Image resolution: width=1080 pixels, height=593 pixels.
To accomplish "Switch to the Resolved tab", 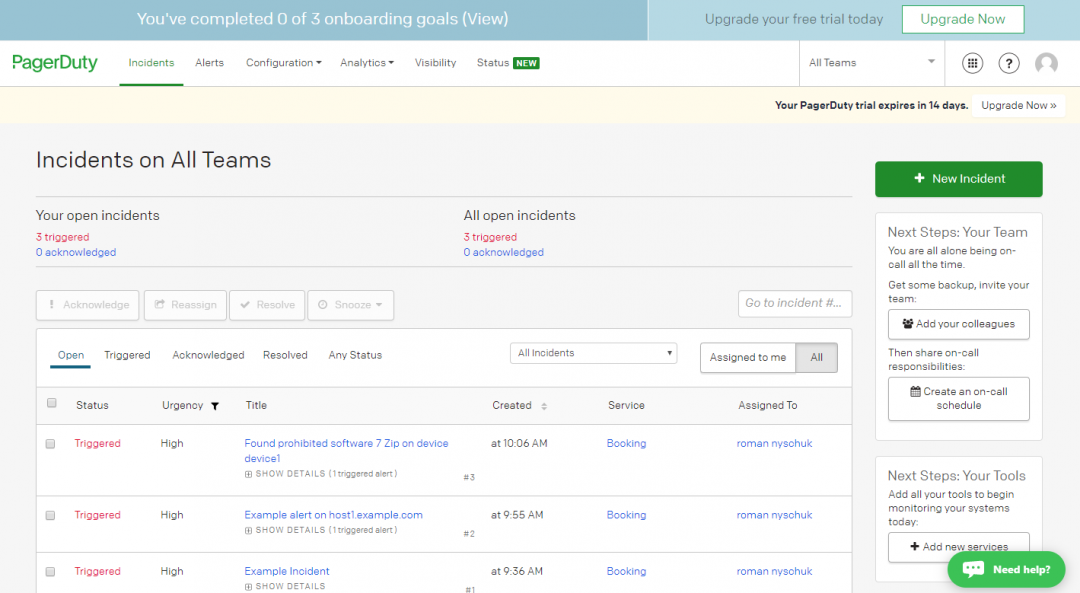I will (285, 355).
